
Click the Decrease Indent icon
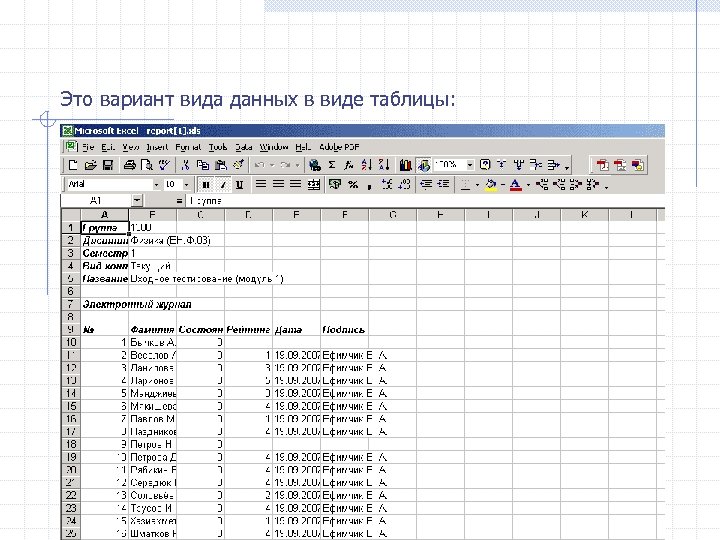click(x=426, y=185)
